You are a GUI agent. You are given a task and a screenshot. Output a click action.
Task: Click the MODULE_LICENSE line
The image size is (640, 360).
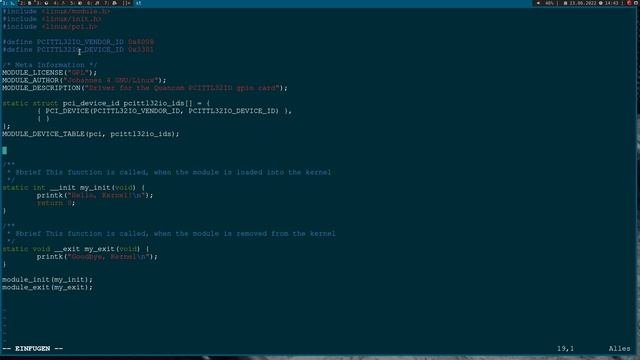[49, 73]
